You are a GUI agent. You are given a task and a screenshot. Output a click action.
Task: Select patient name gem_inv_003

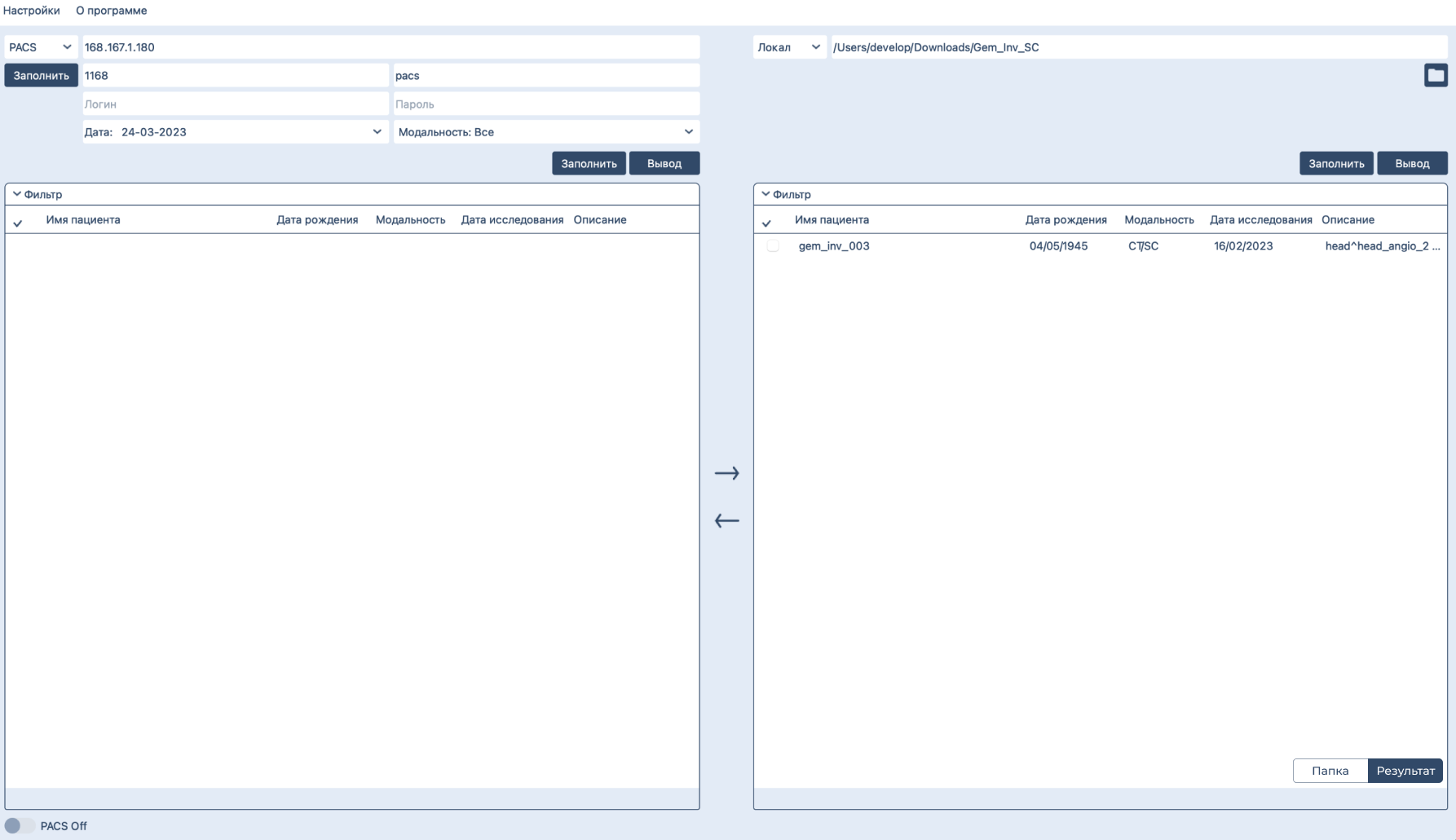(x=834, y=245)
